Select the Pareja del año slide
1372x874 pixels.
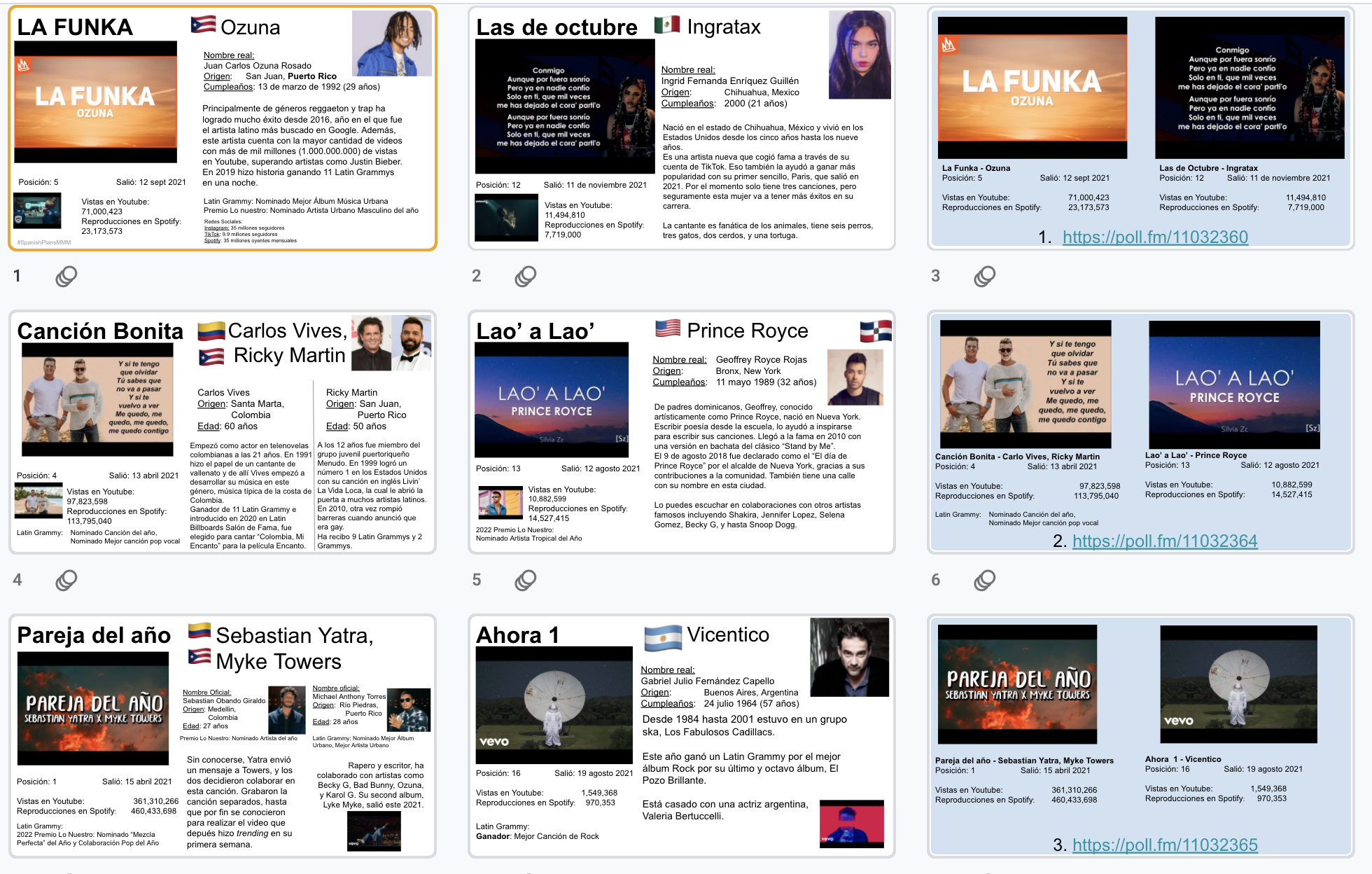223,736
